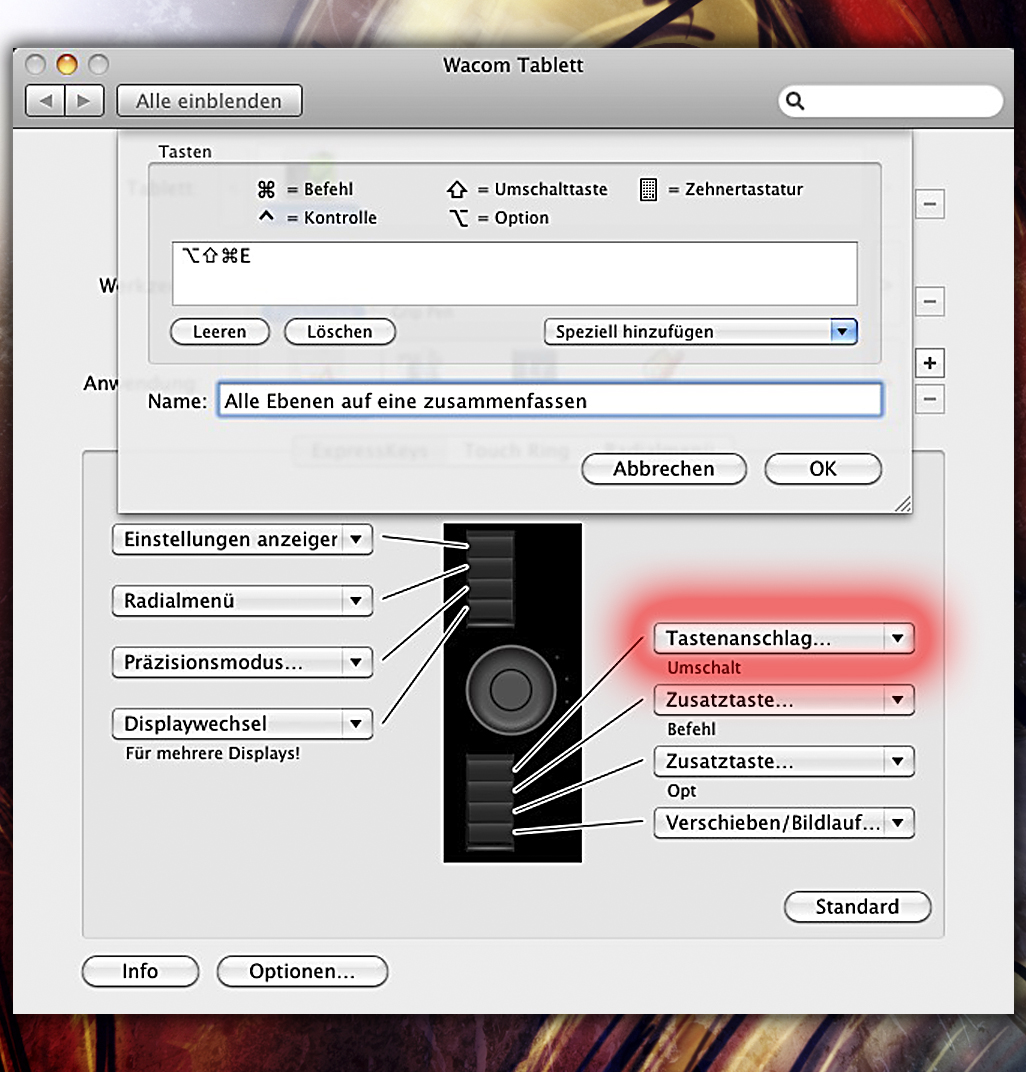Expand the Radialmenü dropdown
The width and height of the screenshot is (1026, 1072).
(242, 601)
